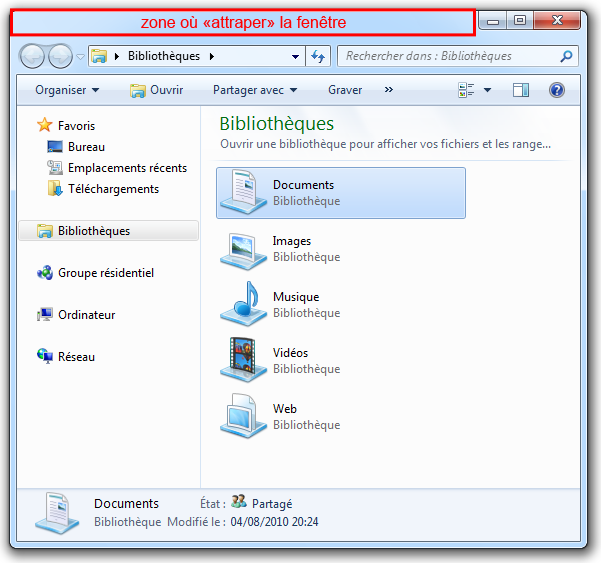Click the change view icon
The height and width of the screenshot is (563, 601).
click(466, 90)
